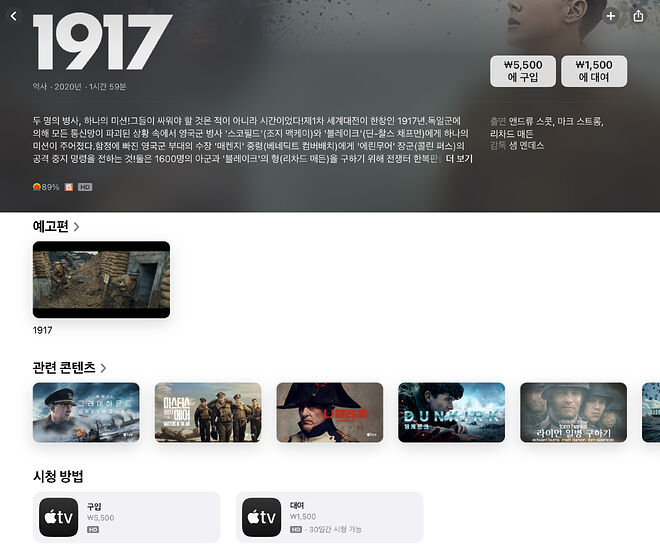This screenshot has height=558, width=660.
Task: Go back using the top-left chevron
Action: pyautogui.click(x=13, y=16)
